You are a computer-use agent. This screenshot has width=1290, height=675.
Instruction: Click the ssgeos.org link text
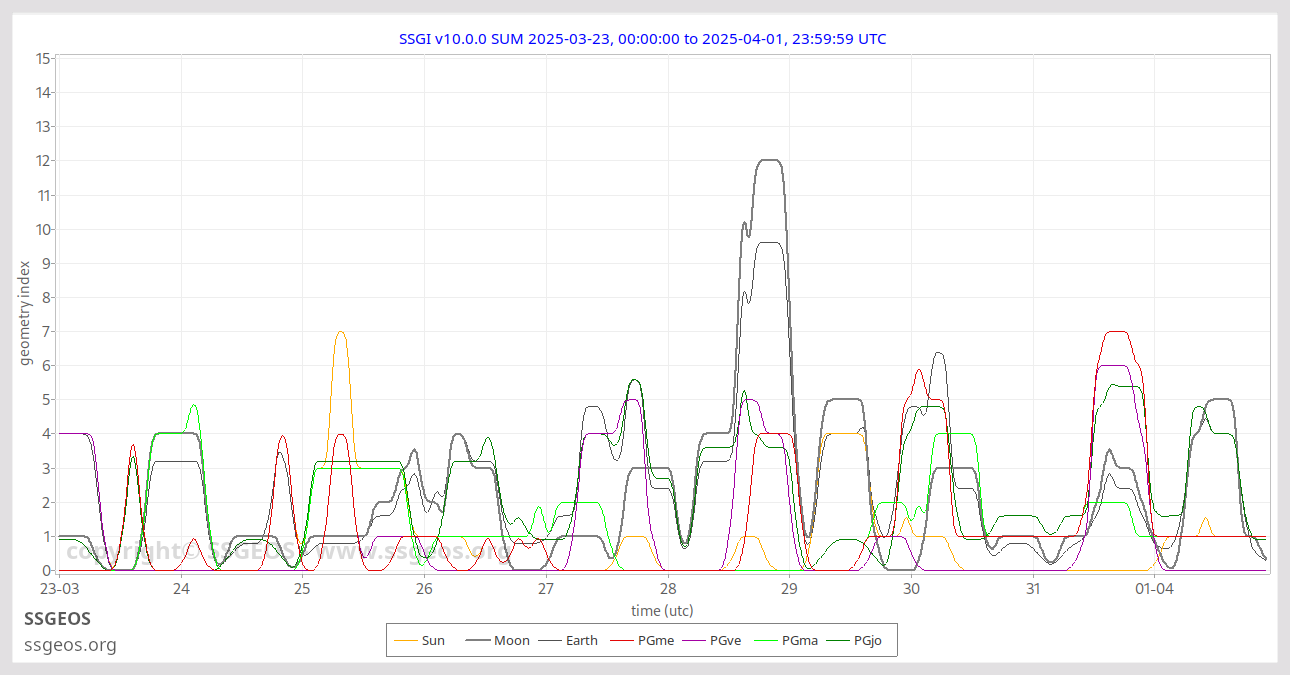(70, 645)
